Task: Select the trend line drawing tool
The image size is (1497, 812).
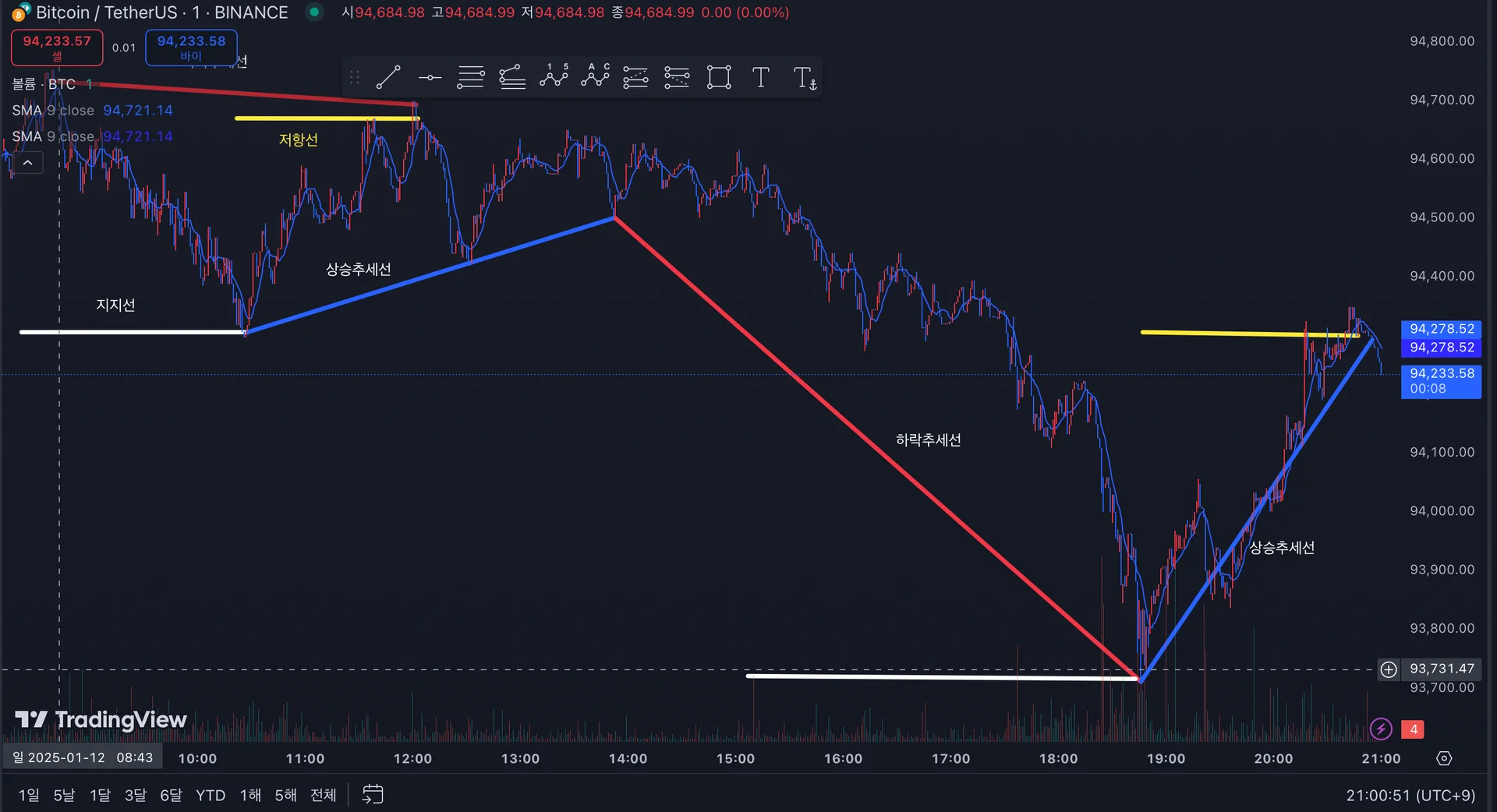Action: click(x=388, y=77)
